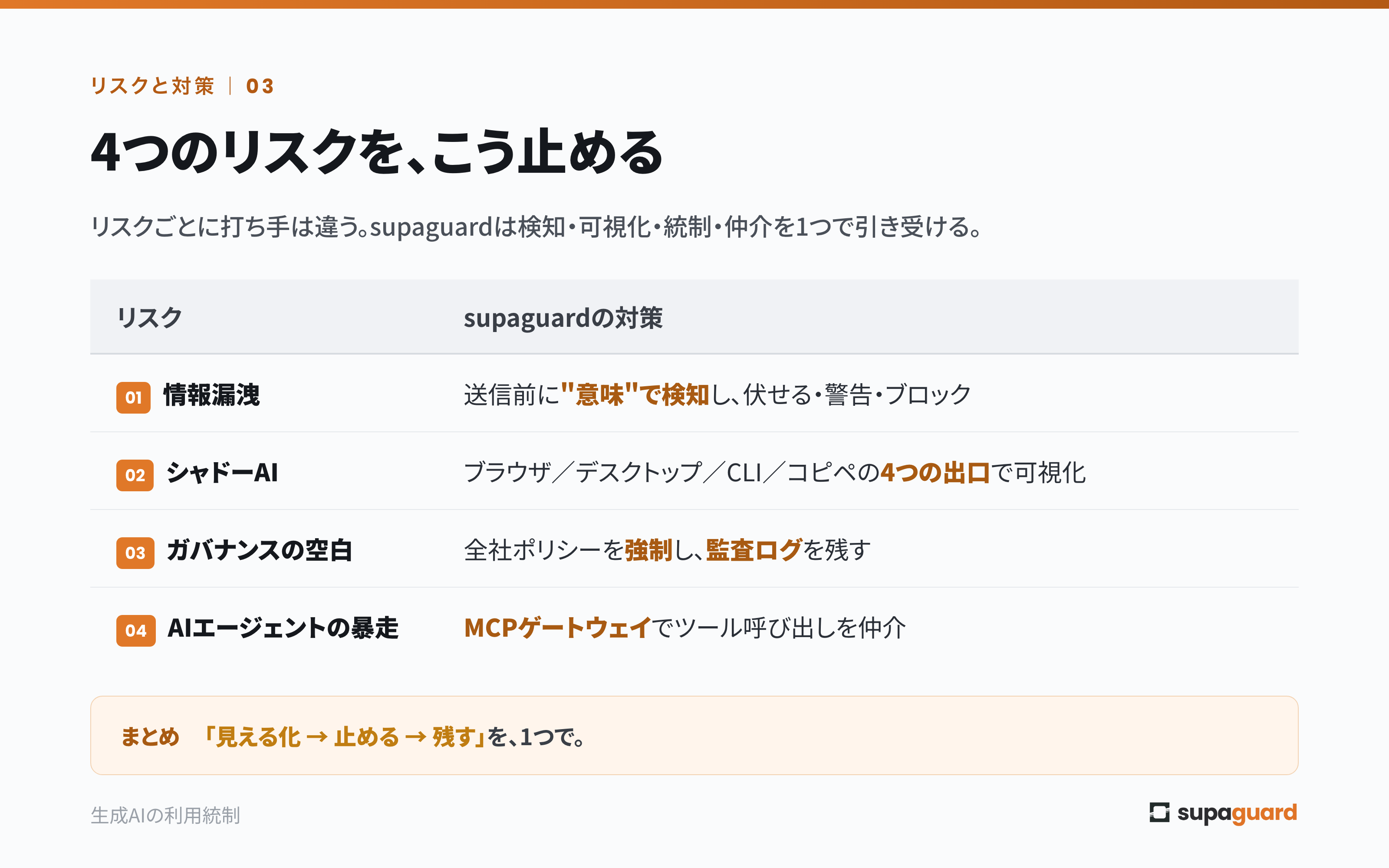Screen dimensions: 1389x868
Task: Click the supaguardの対策 column header
Action: 563,318
